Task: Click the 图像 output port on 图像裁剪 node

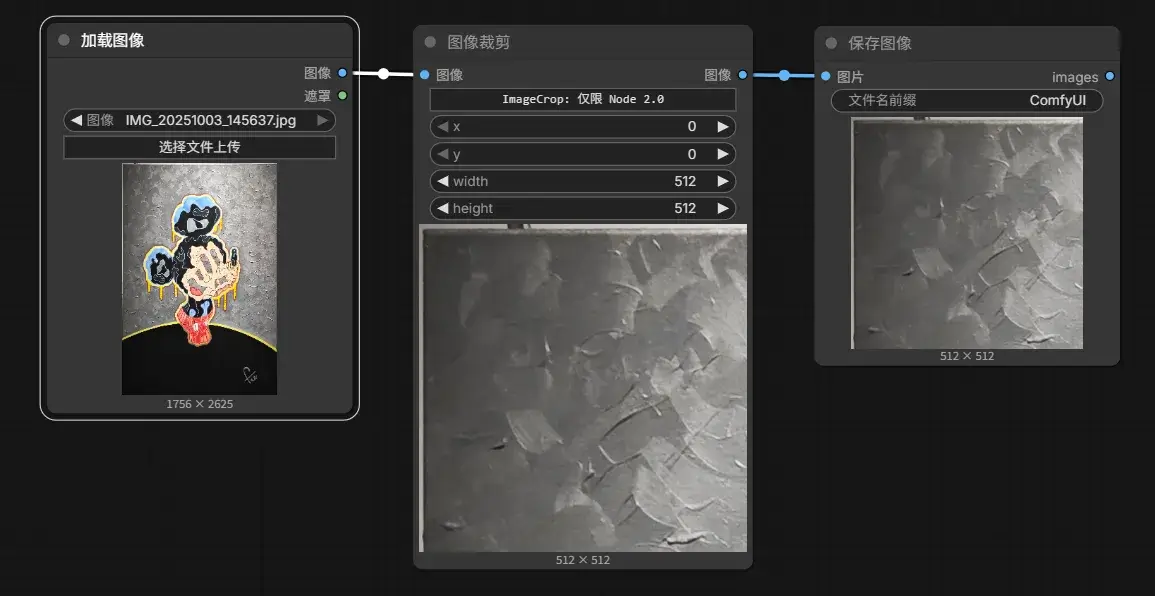Action: point(742,74)
